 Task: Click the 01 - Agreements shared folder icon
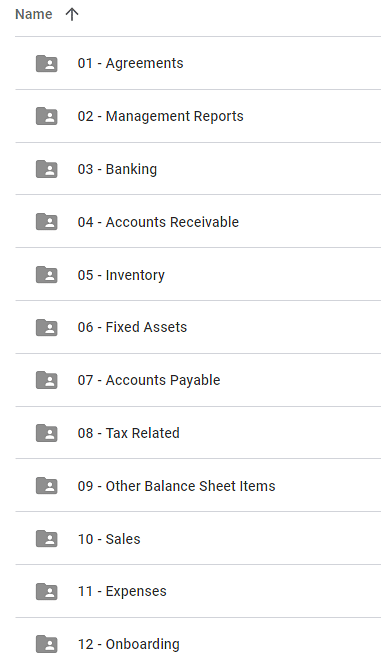(x=47, y=63)
